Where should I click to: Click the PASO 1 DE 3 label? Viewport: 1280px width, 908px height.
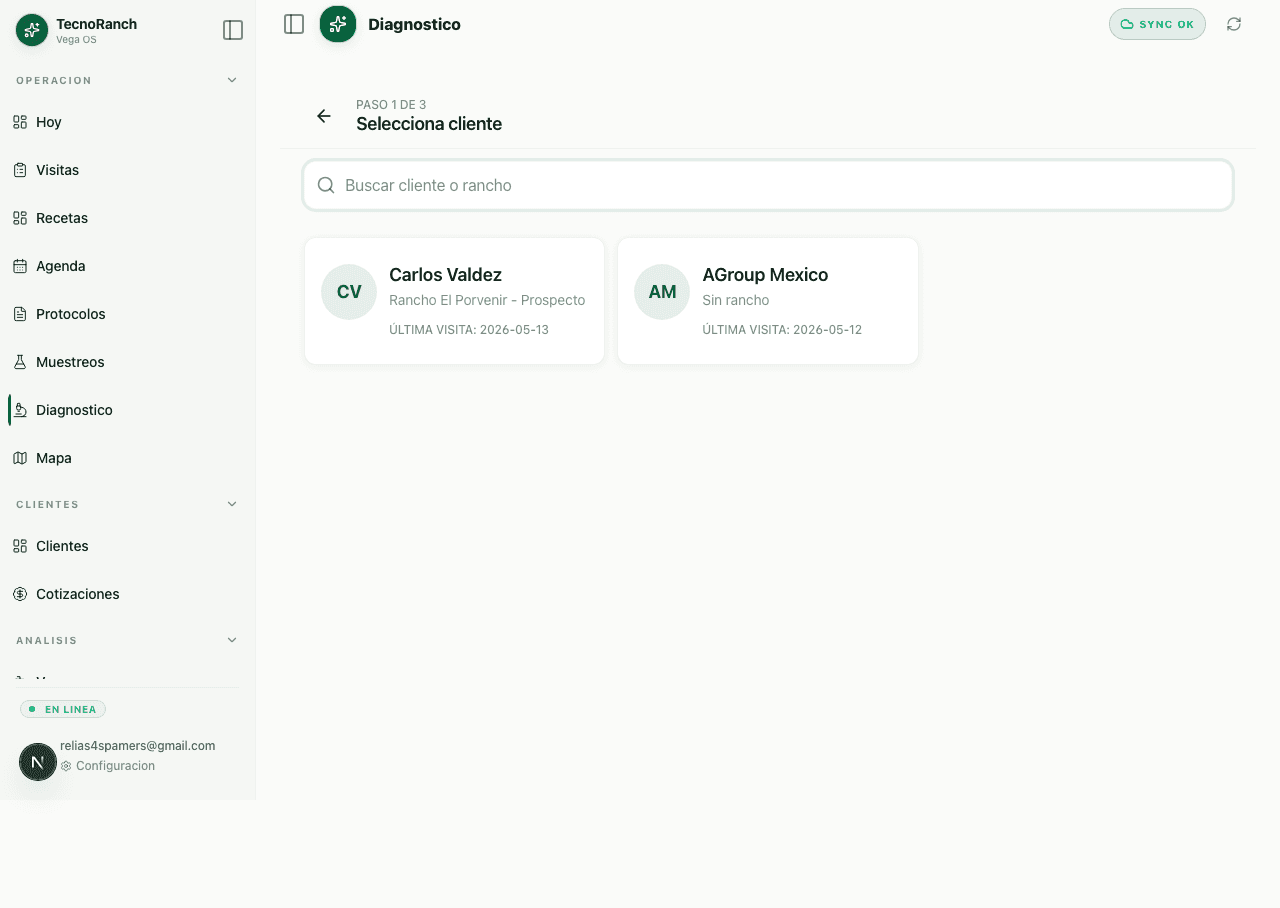(391, 105)
